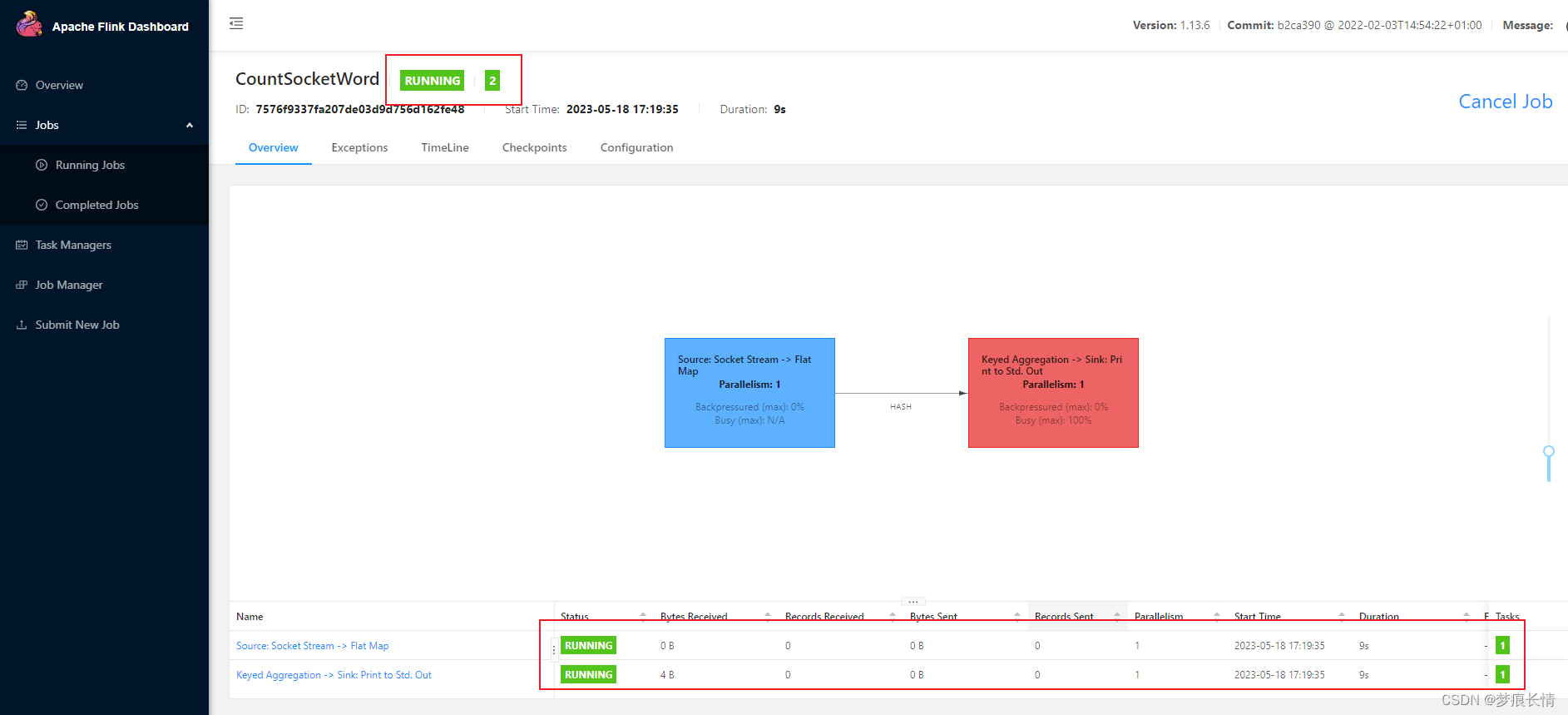Open Source: Socket Stream -> Flat Map link
This screenshot has width=1568, height=715.
click(312, 646)
